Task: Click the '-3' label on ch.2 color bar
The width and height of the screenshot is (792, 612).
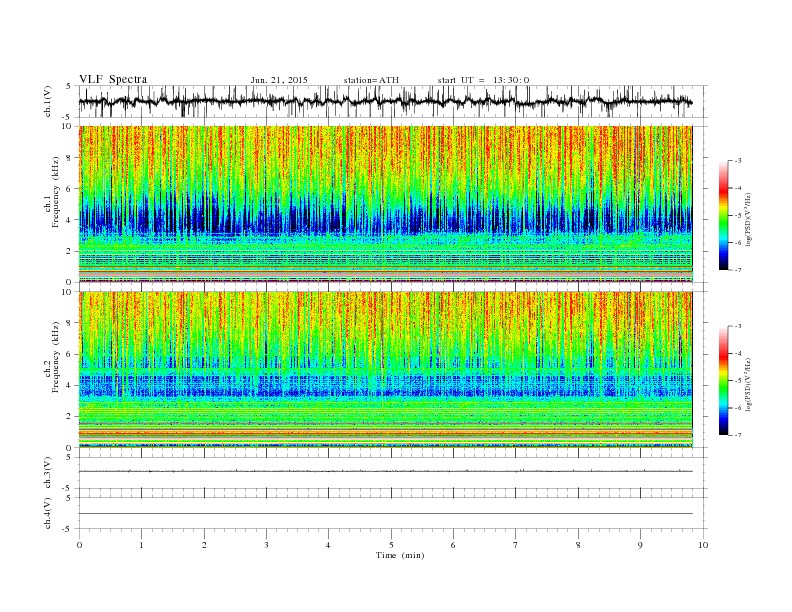Action: pyautogui.click(x=737, y=326)
